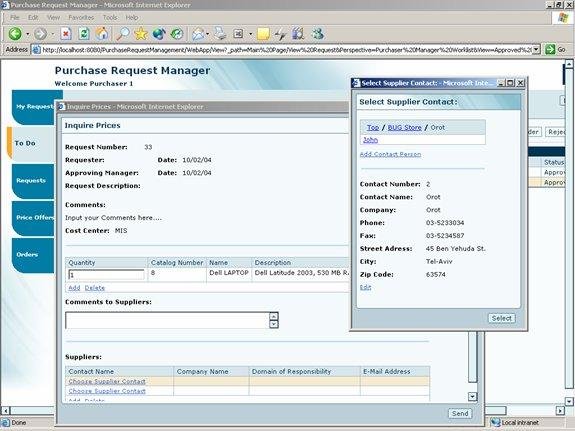This screenshot has height=431, width=575.
Task: Click the lightning bolt toolbar icon
Action: click(281, 34)
